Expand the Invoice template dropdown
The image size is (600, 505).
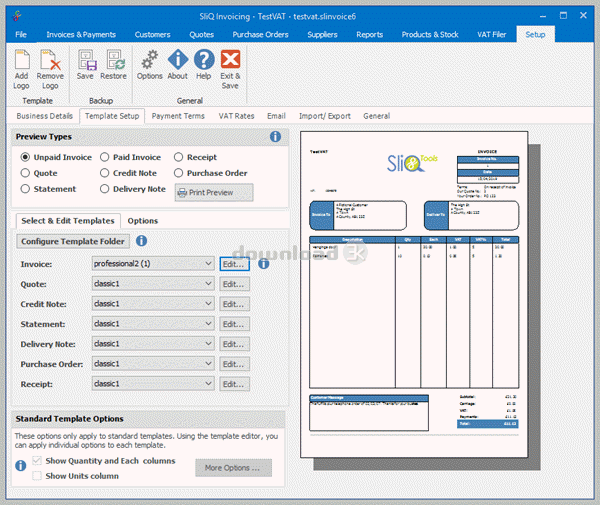click(153, 264)
